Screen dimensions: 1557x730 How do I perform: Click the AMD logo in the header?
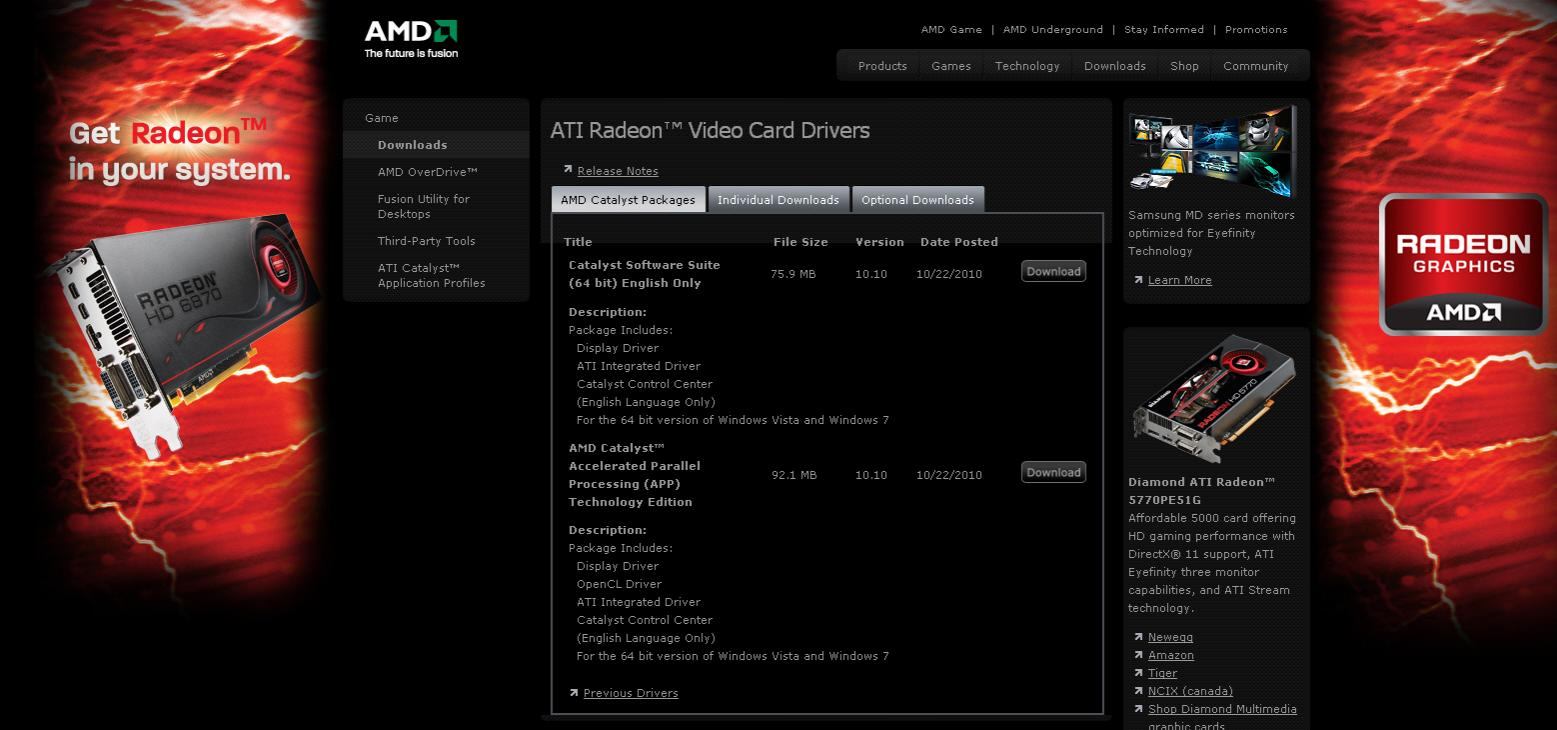click(x=411, y=39)
